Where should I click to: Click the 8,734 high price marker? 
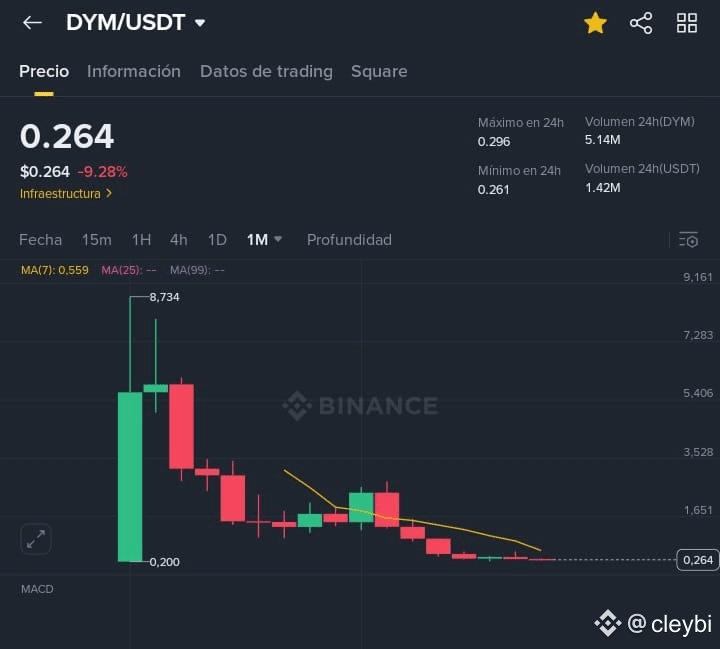coord(164,297)
